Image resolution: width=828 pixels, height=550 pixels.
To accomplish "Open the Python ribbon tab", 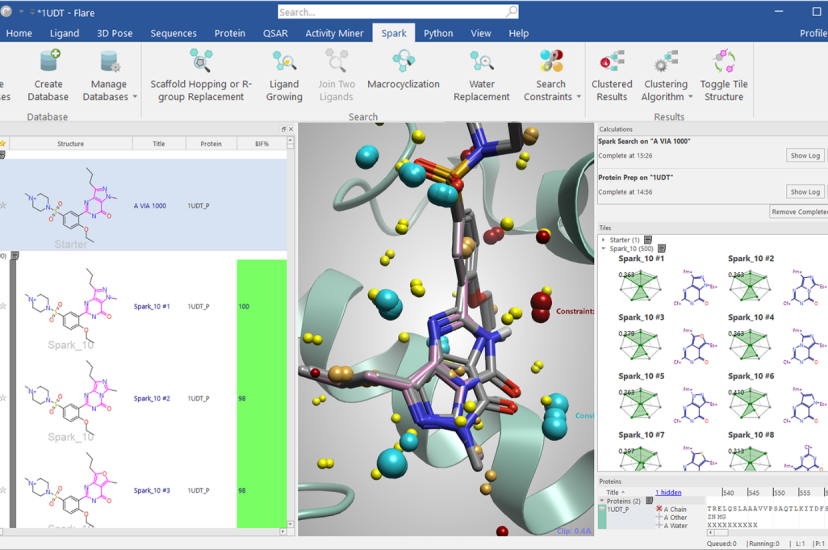I will (438, 33).
